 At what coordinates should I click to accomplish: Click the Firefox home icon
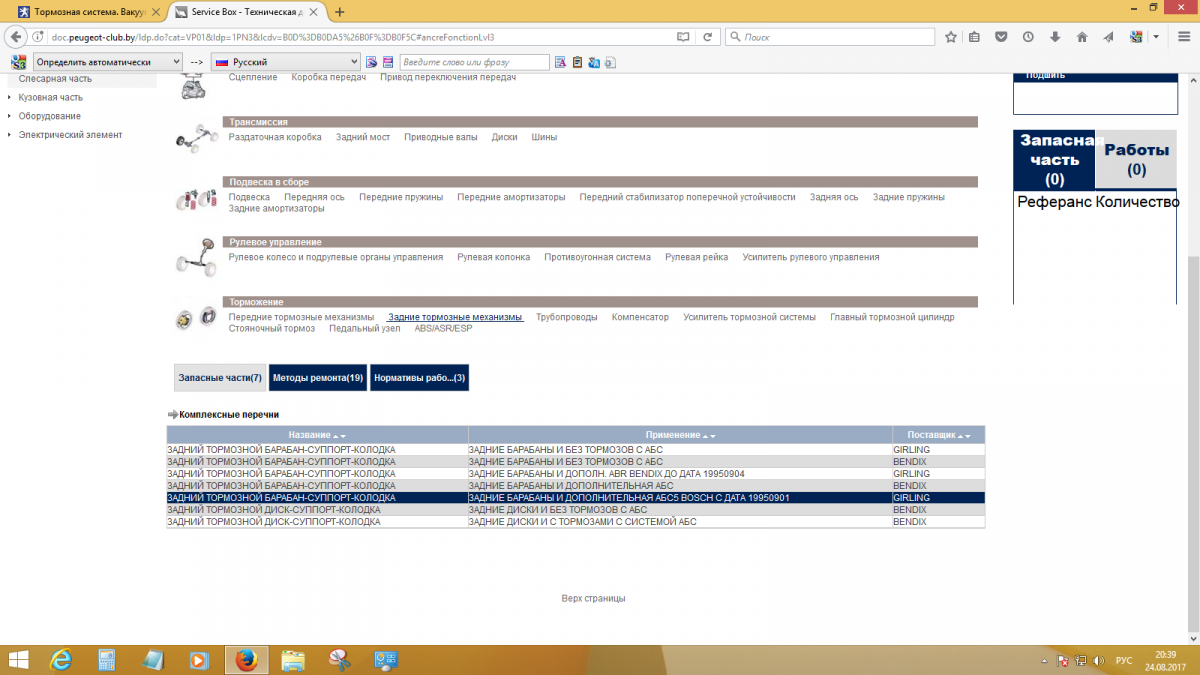coord(1082,37)
